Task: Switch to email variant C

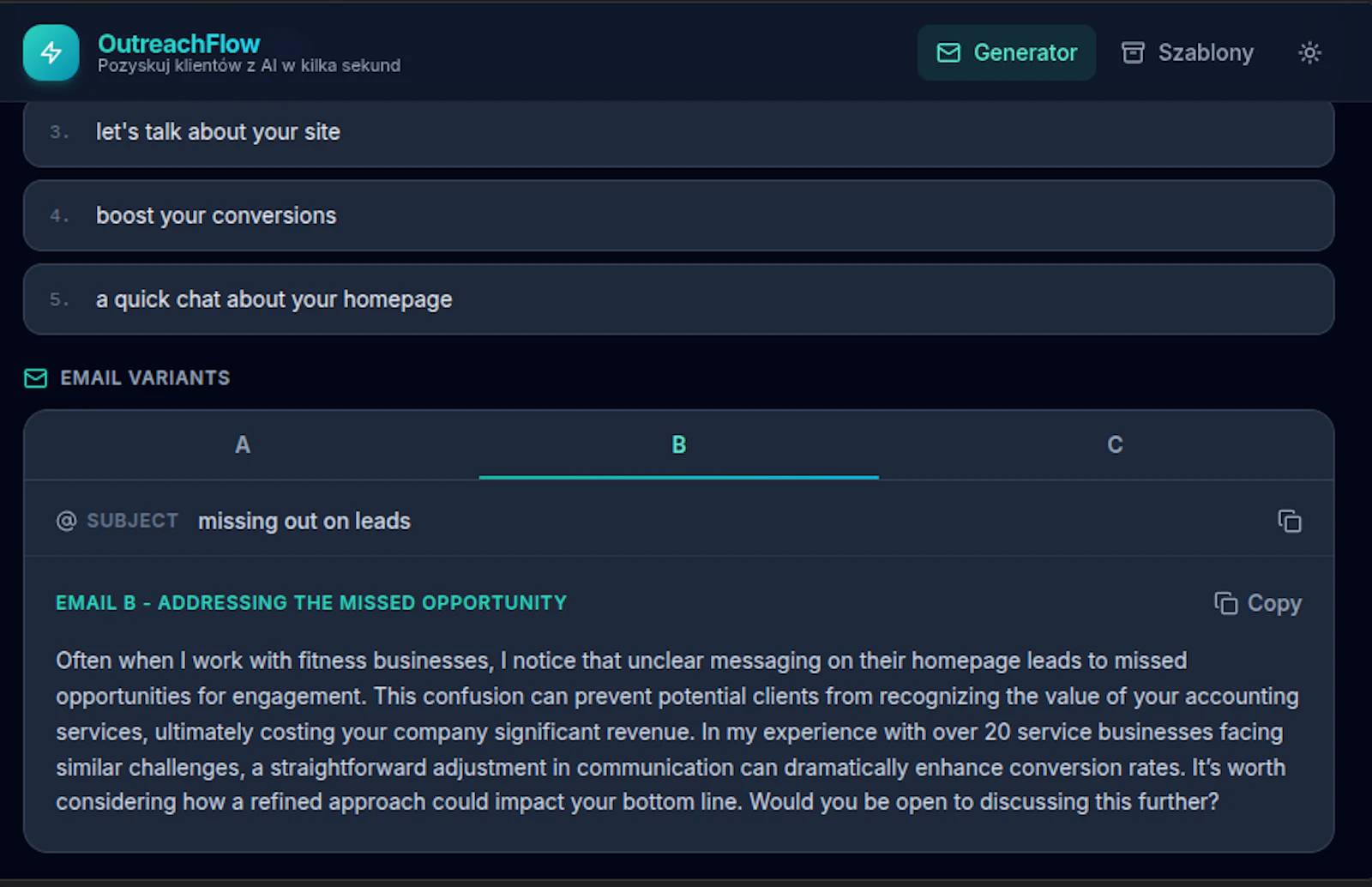Action: (x=1114, y=445)
